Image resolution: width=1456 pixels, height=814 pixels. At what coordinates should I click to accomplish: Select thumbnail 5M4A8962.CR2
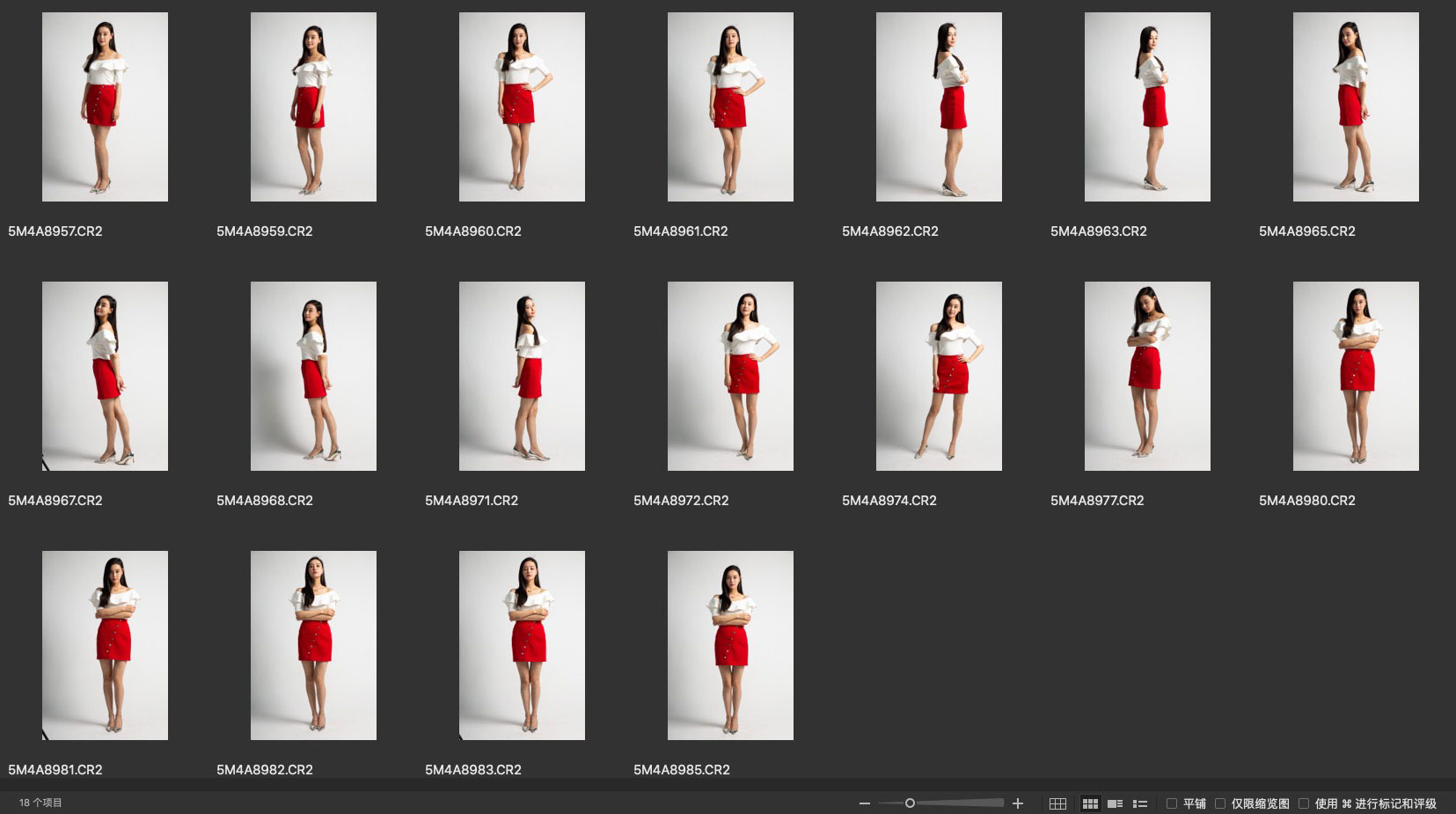pyautogui.click(x=939, y=106)
